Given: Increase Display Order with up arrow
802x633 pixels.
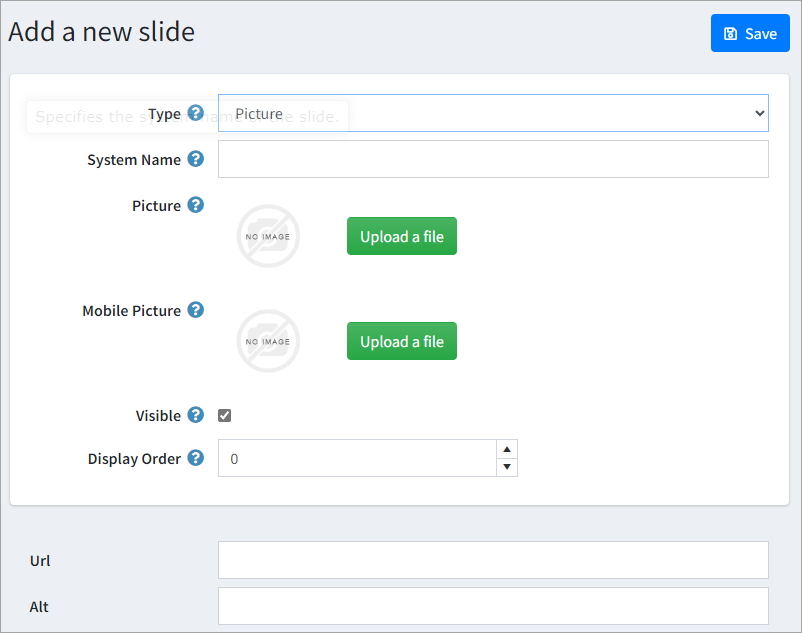Looking at the screenshot, I should coord(507,449).
